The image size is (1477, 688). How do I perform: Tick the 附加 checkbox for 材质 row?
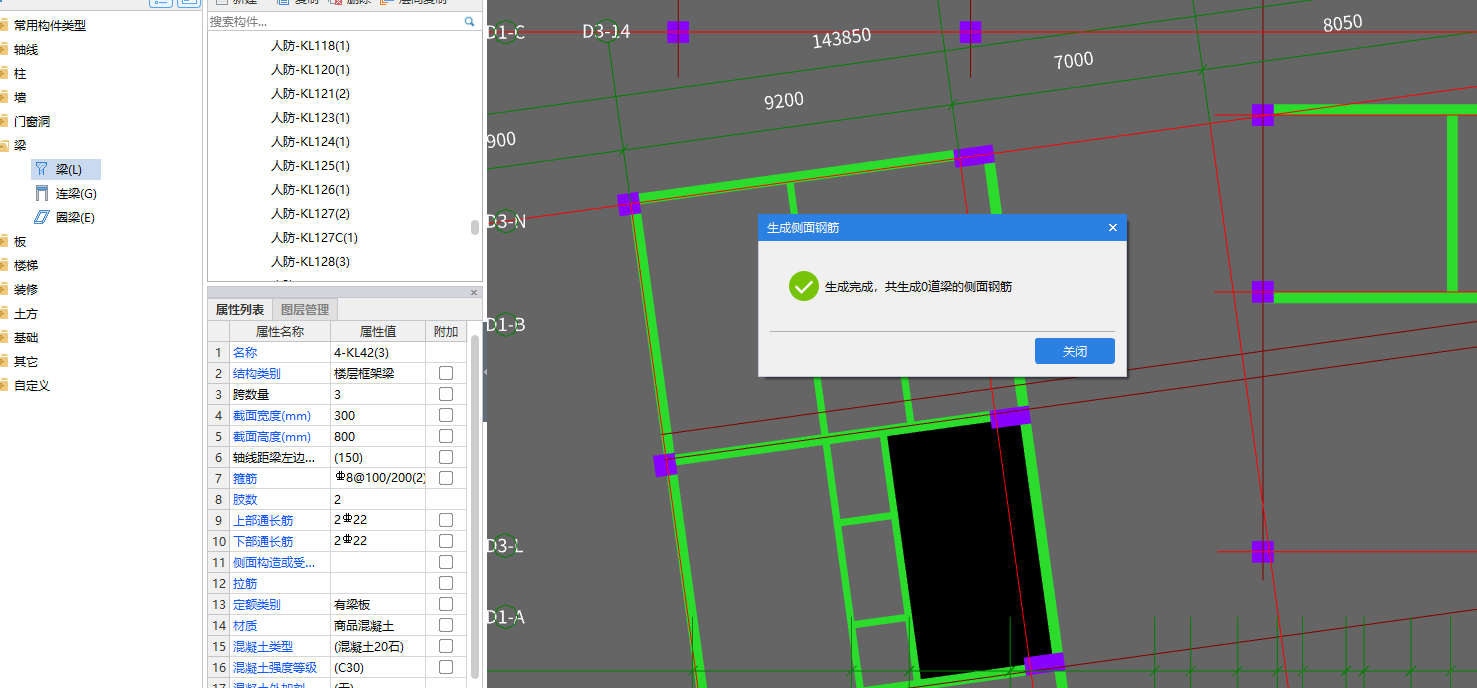tap(446, 625)
